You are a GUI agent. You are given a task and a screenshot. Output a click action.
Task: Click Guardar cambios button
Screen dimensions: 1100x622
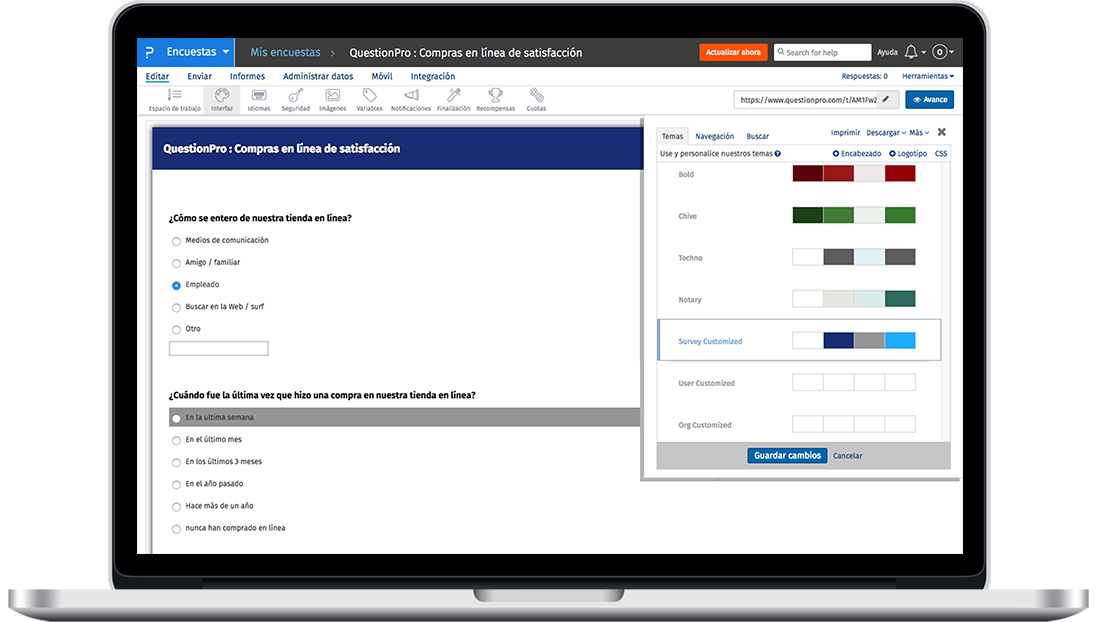click(787, 455)
